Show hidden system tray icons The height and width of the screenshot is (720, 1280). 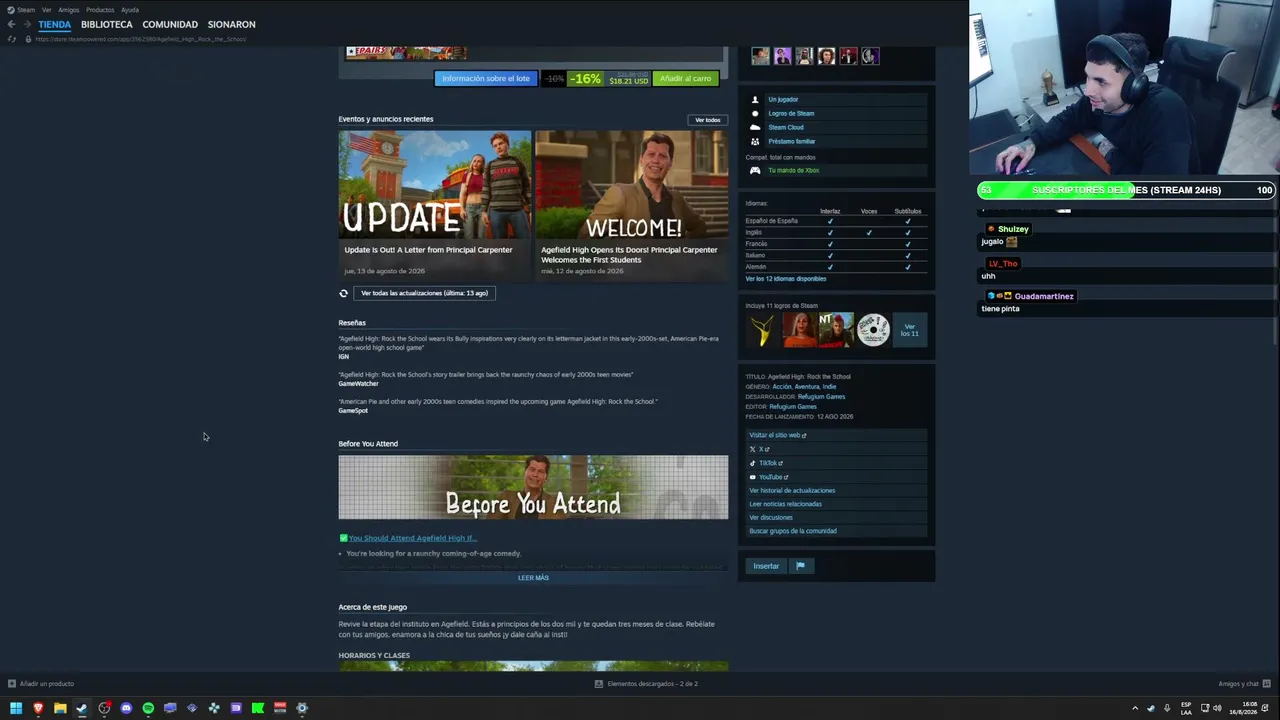pos(1135,708)
